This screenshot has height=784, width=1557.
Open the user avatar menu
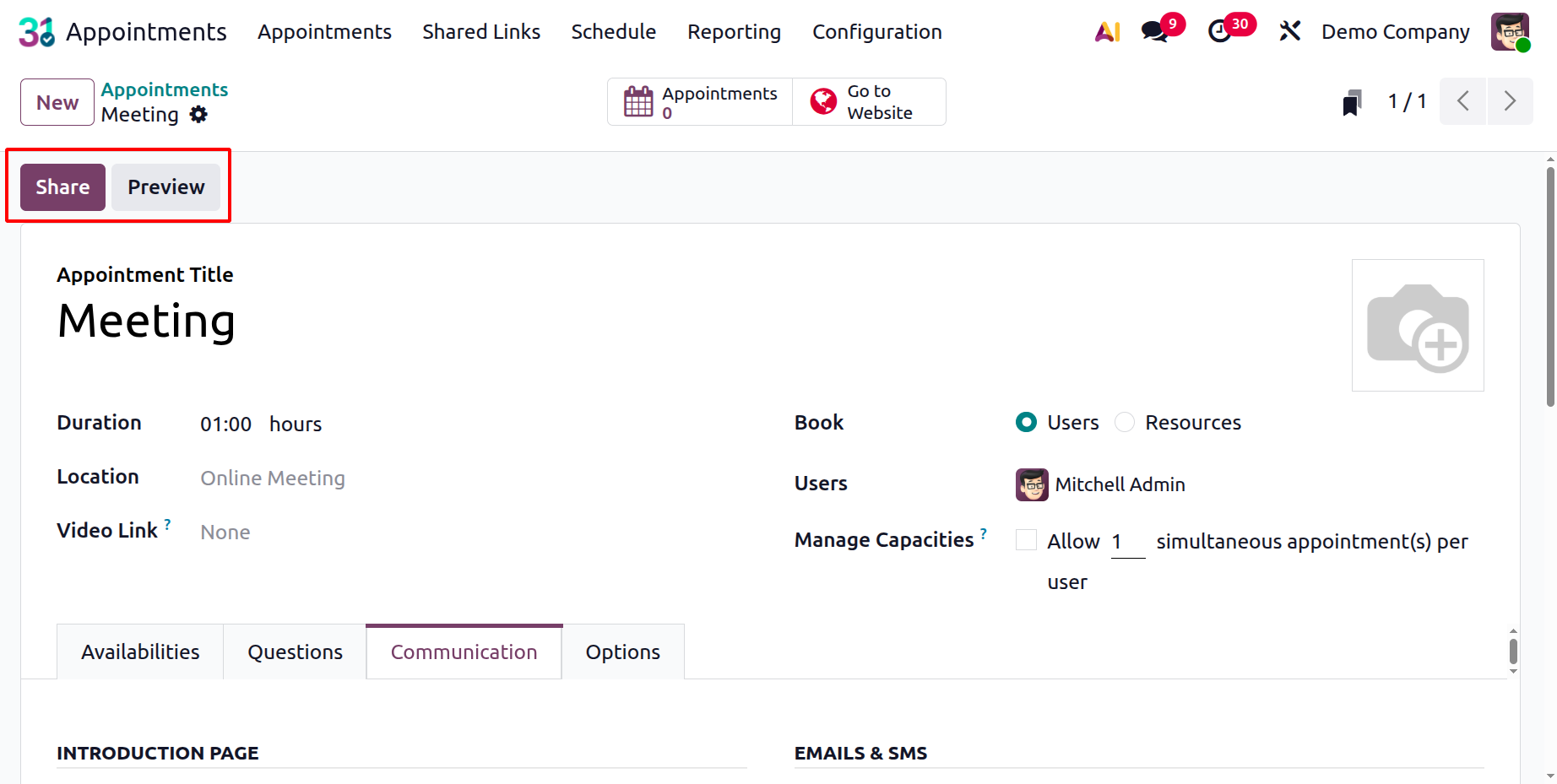tap(1511, 31)
